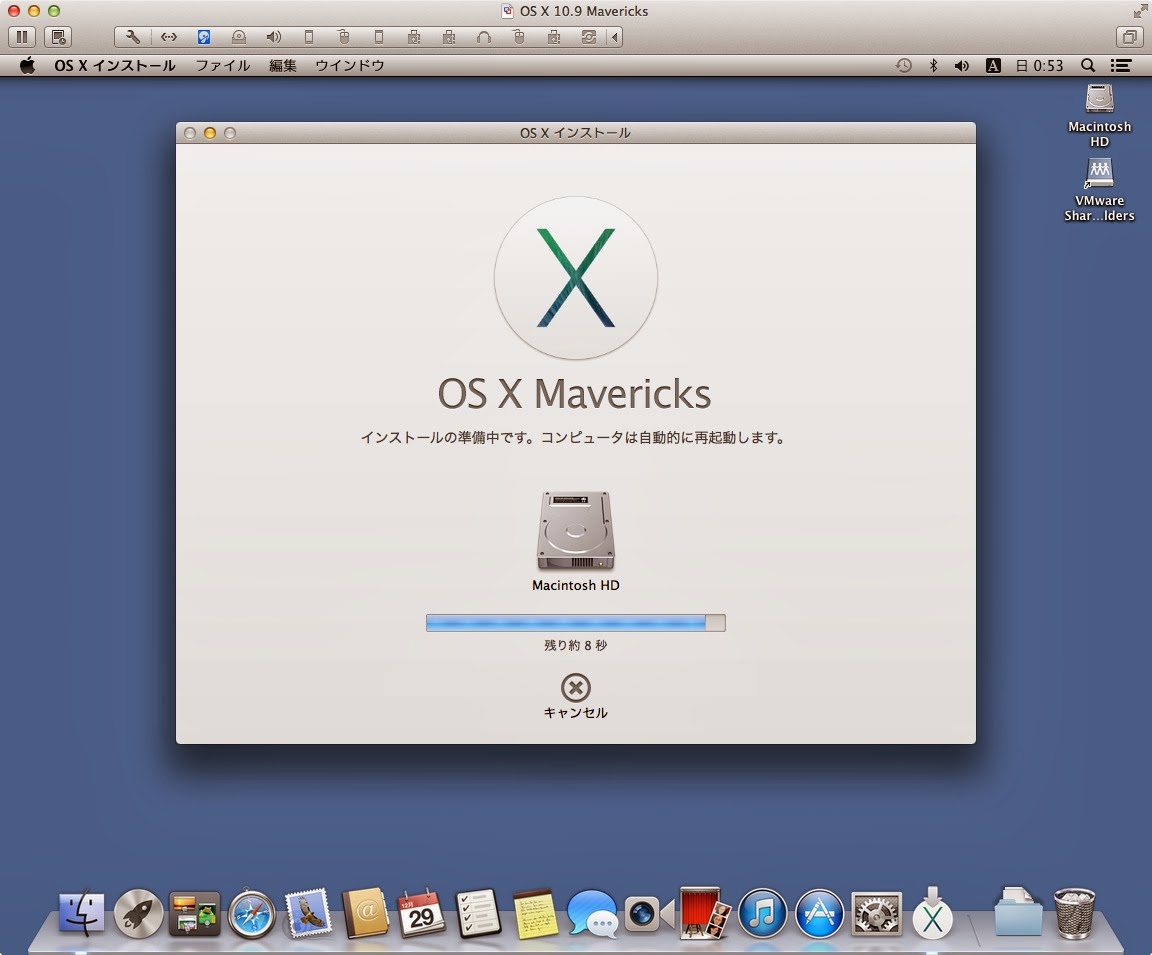The height and width of the screenshot is (955, 1152).
Task: Open Finder from the Dock
Action: coord(81,913)
